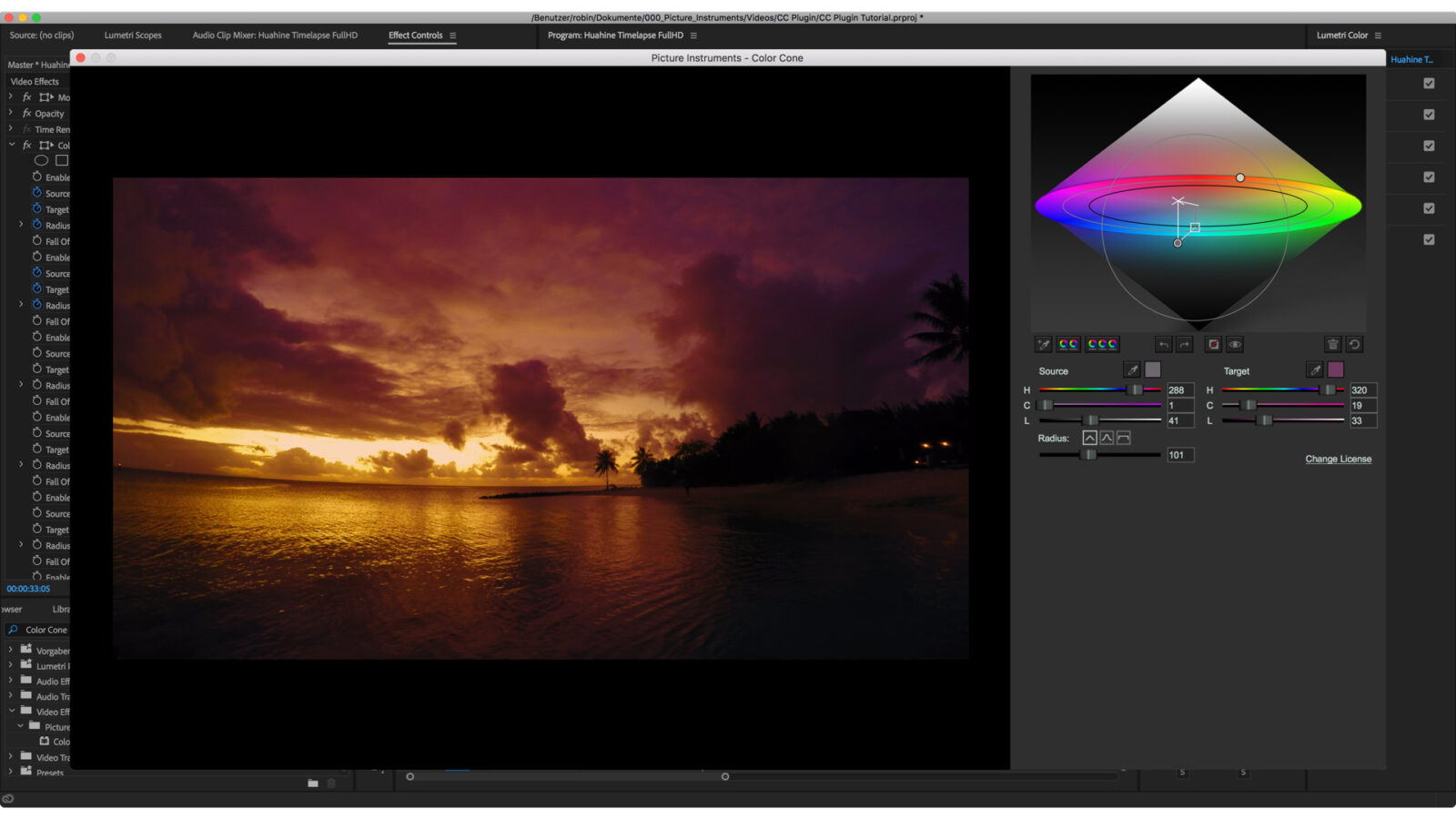Click the Source color swatch
1456x819 pixels.
tap(1153, 369)
